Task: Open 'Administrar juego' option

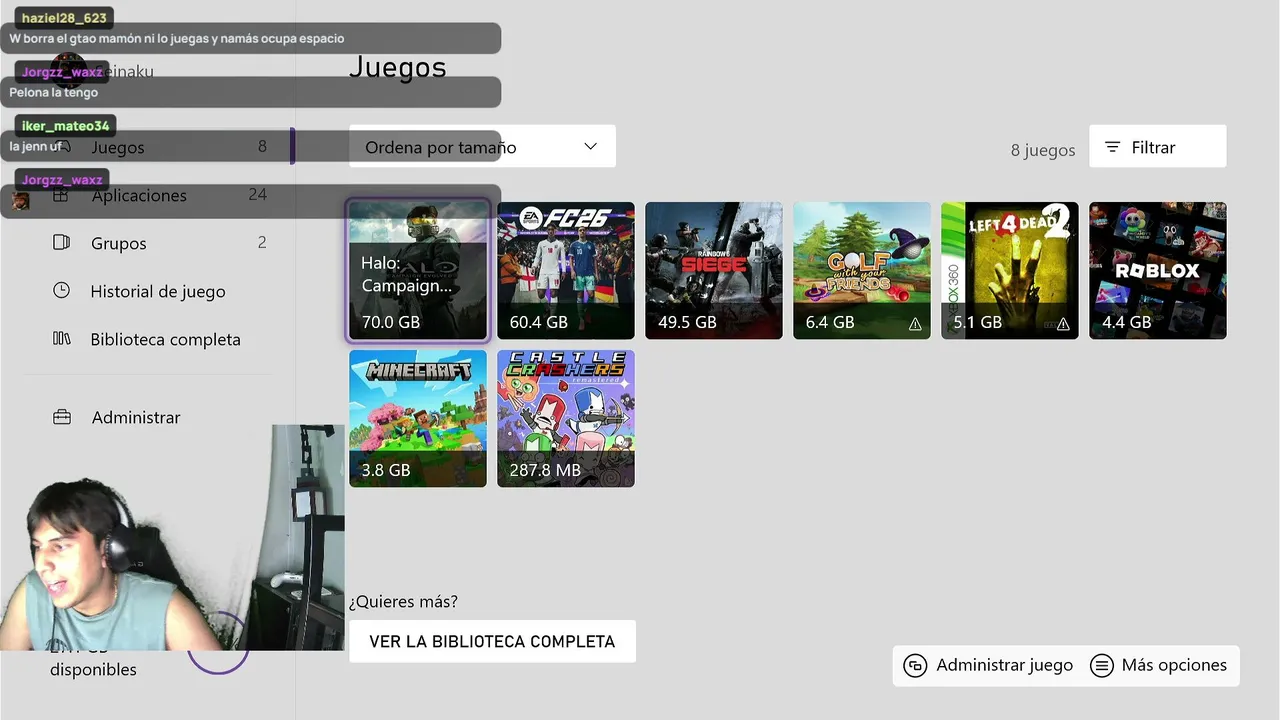Action: [x=988, y=665]
